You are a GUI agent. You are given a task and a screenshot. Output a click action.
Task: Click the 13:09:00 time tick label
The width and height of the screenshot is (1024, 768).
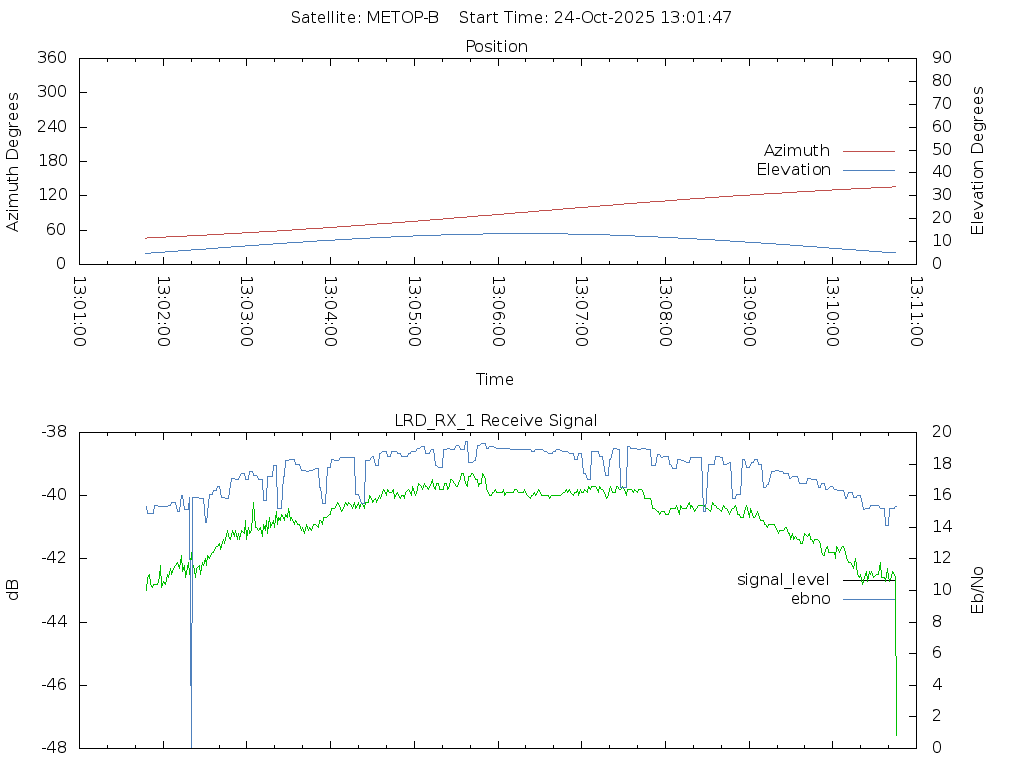[x=748, y=311]
